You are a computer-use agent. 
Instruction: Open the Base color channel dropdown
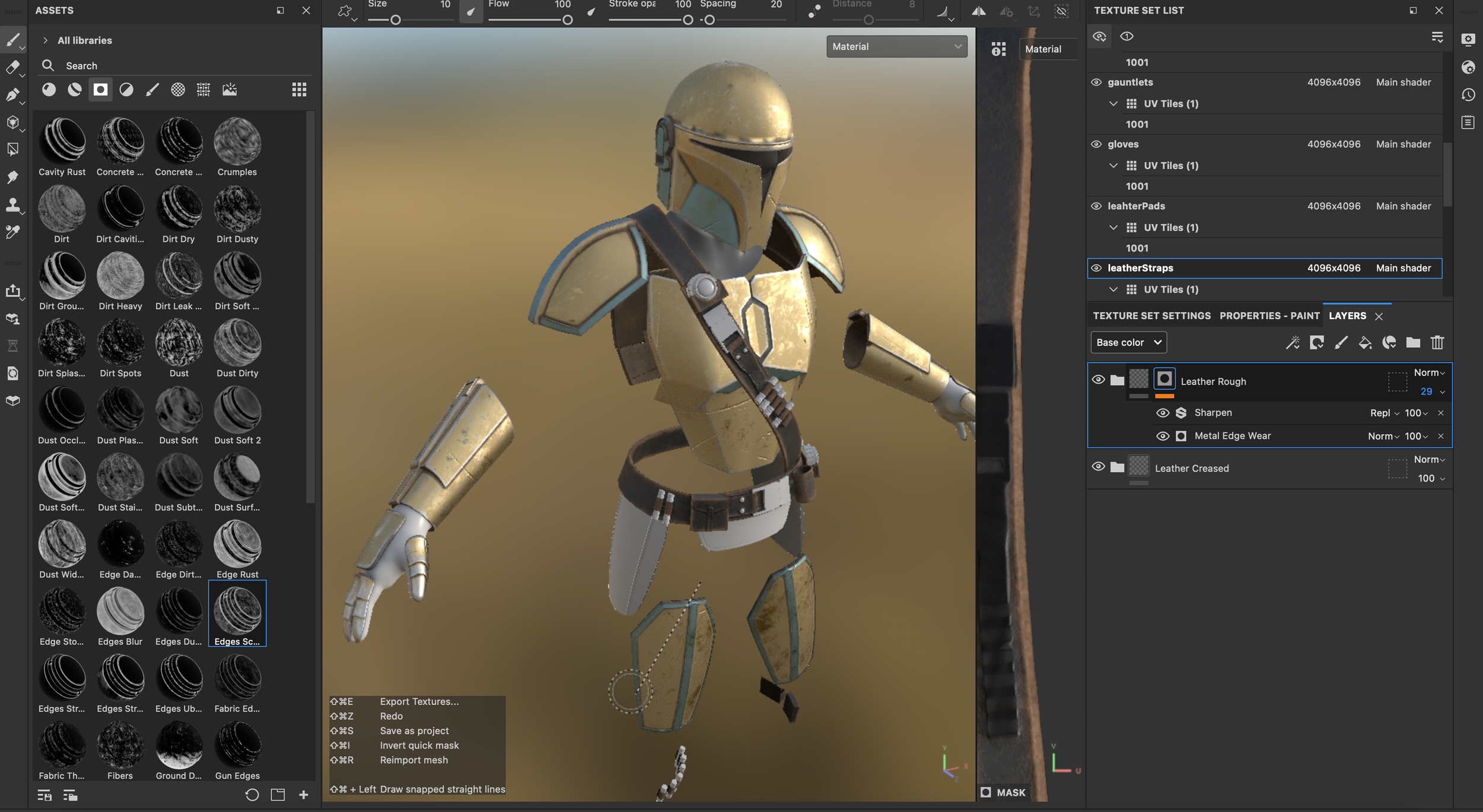pyautogui.click(x=1128, y=342)
